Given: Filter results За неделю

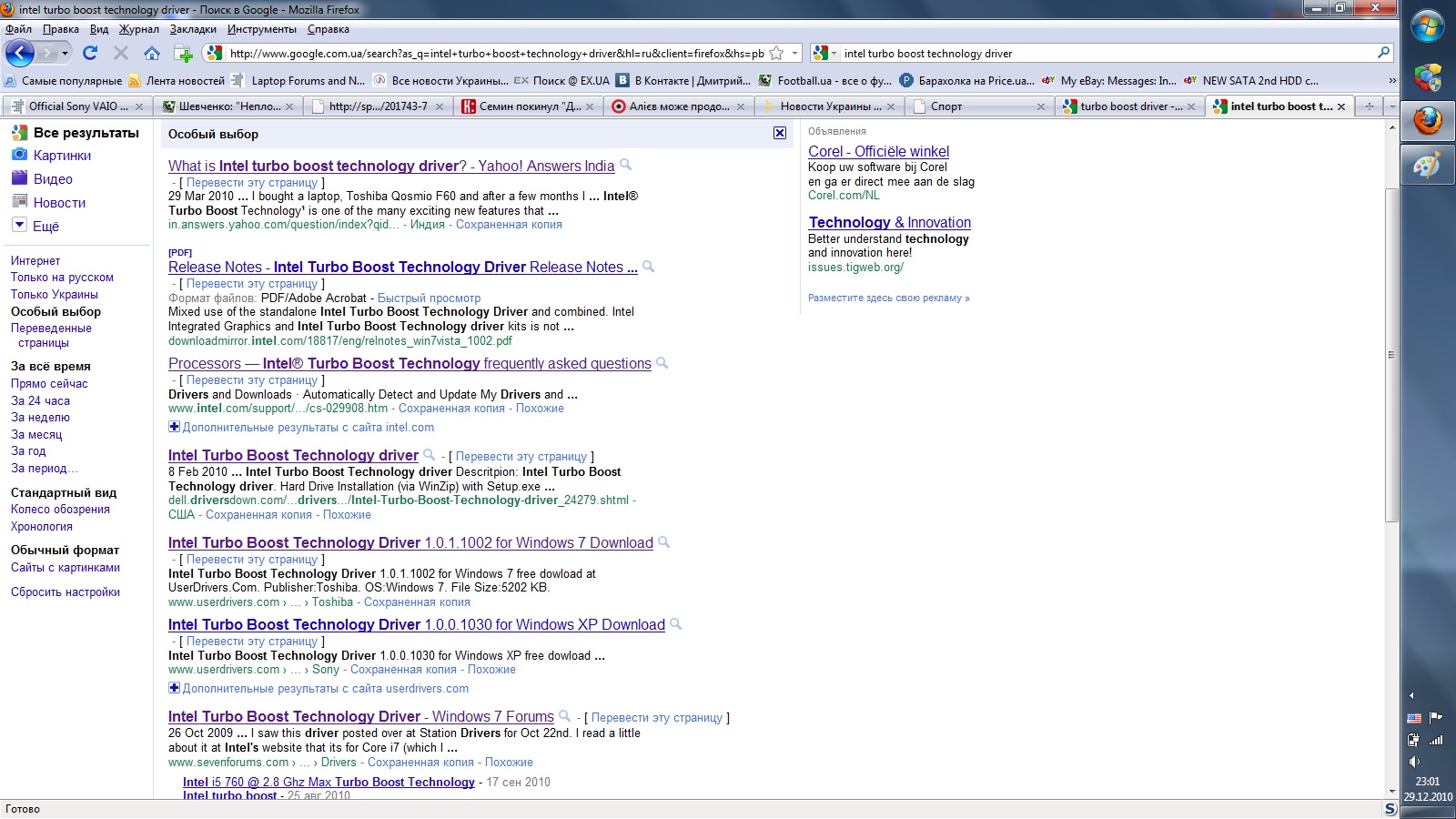Looking at the screenshot, I should click(x=40, y=417).
